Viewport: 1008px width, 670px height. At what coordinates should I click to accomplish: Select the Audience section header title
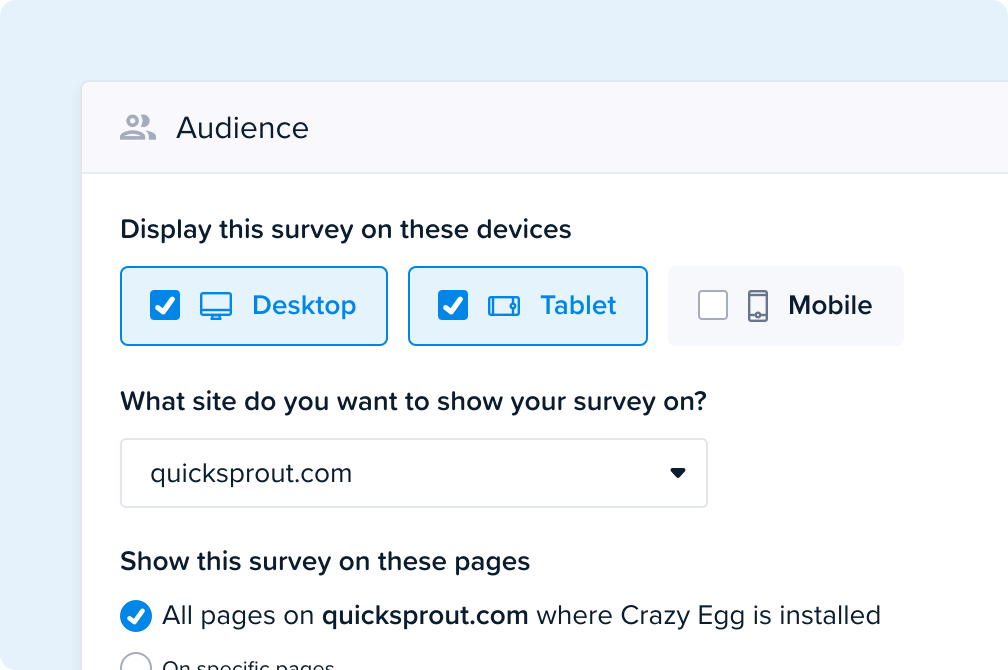tap(242, 127)
